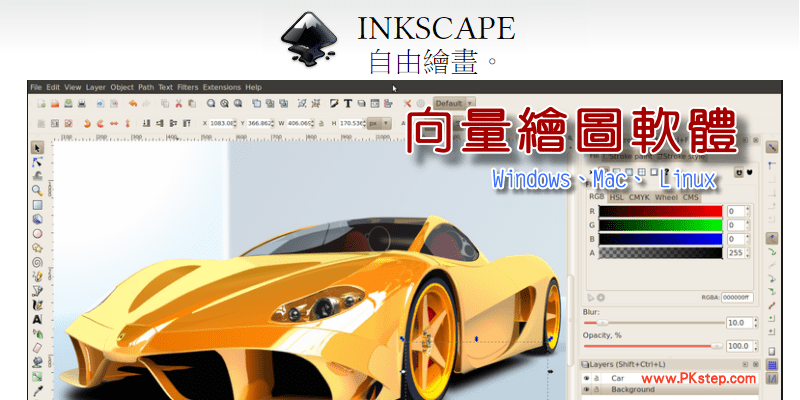Screen dimensions: 800x400
Task: Click the Blur slider track
Action: (x=654, y=323)
